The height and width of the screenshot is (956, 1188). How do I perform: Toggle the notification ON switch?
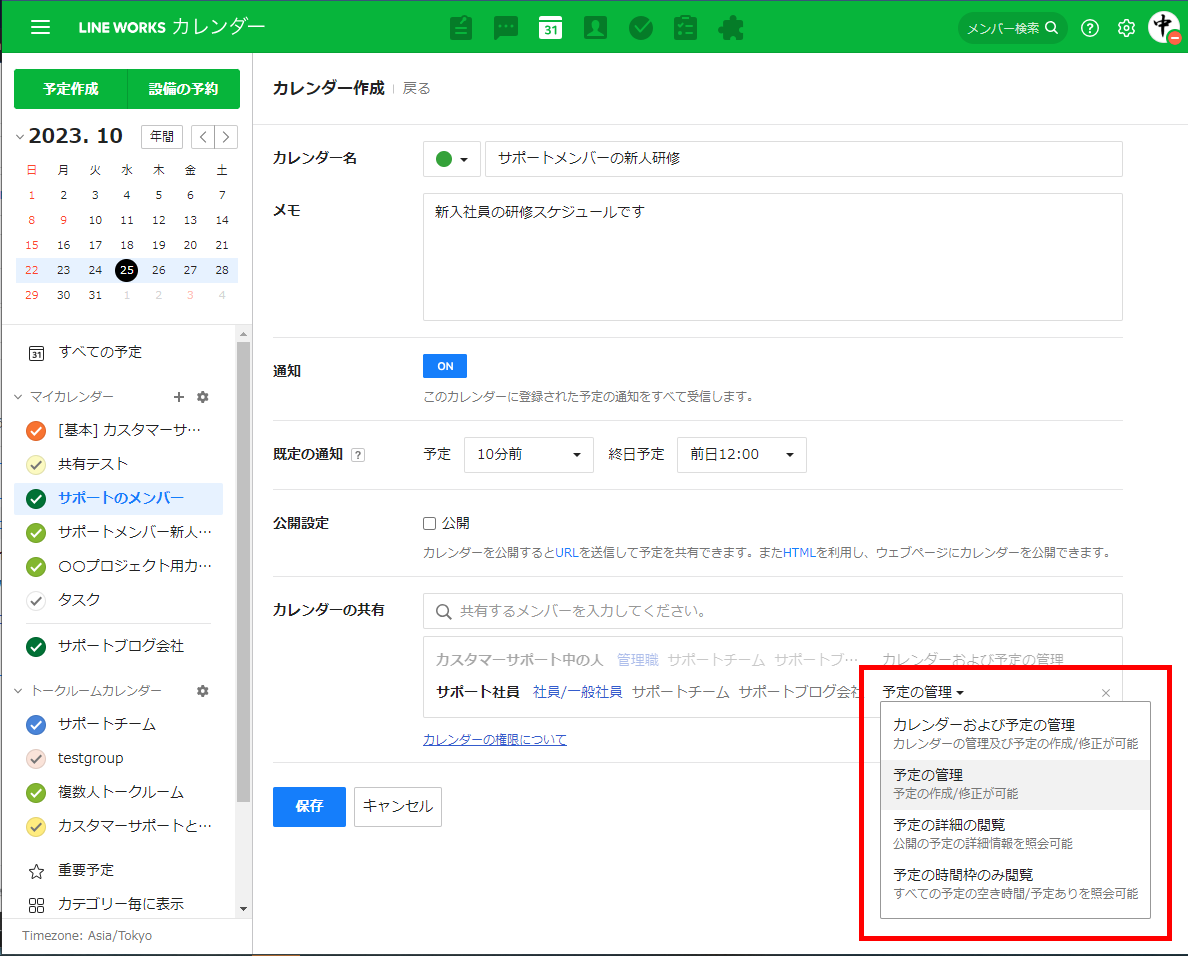coord(445,366)
